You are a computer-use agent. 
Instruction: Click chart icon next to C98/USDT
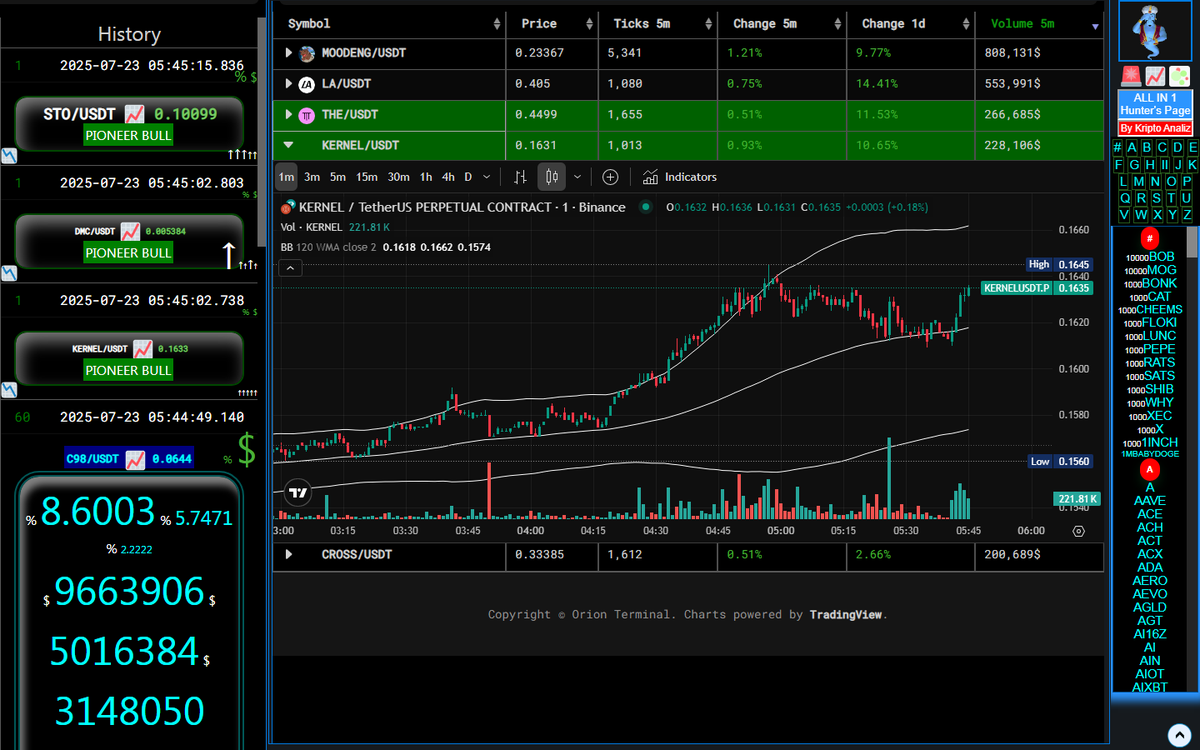(x=136, y=459)
